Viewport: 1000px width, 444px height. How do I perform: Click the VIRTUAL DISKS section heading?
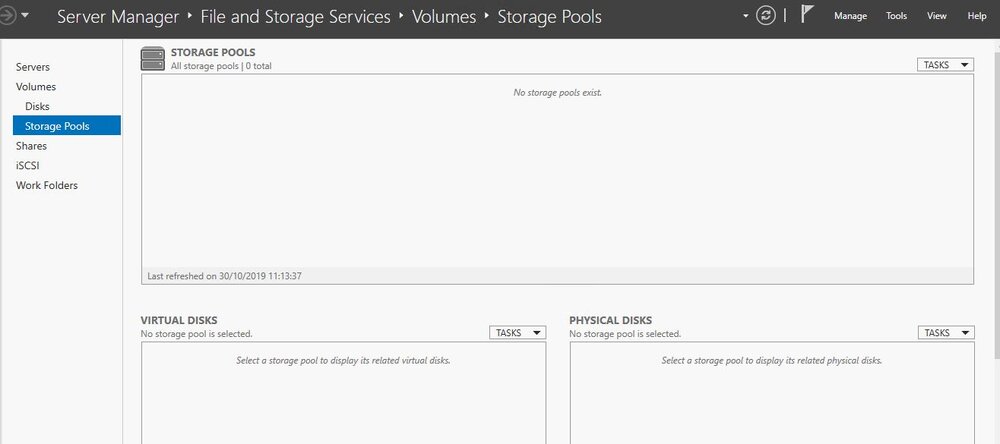pos(179,320)
